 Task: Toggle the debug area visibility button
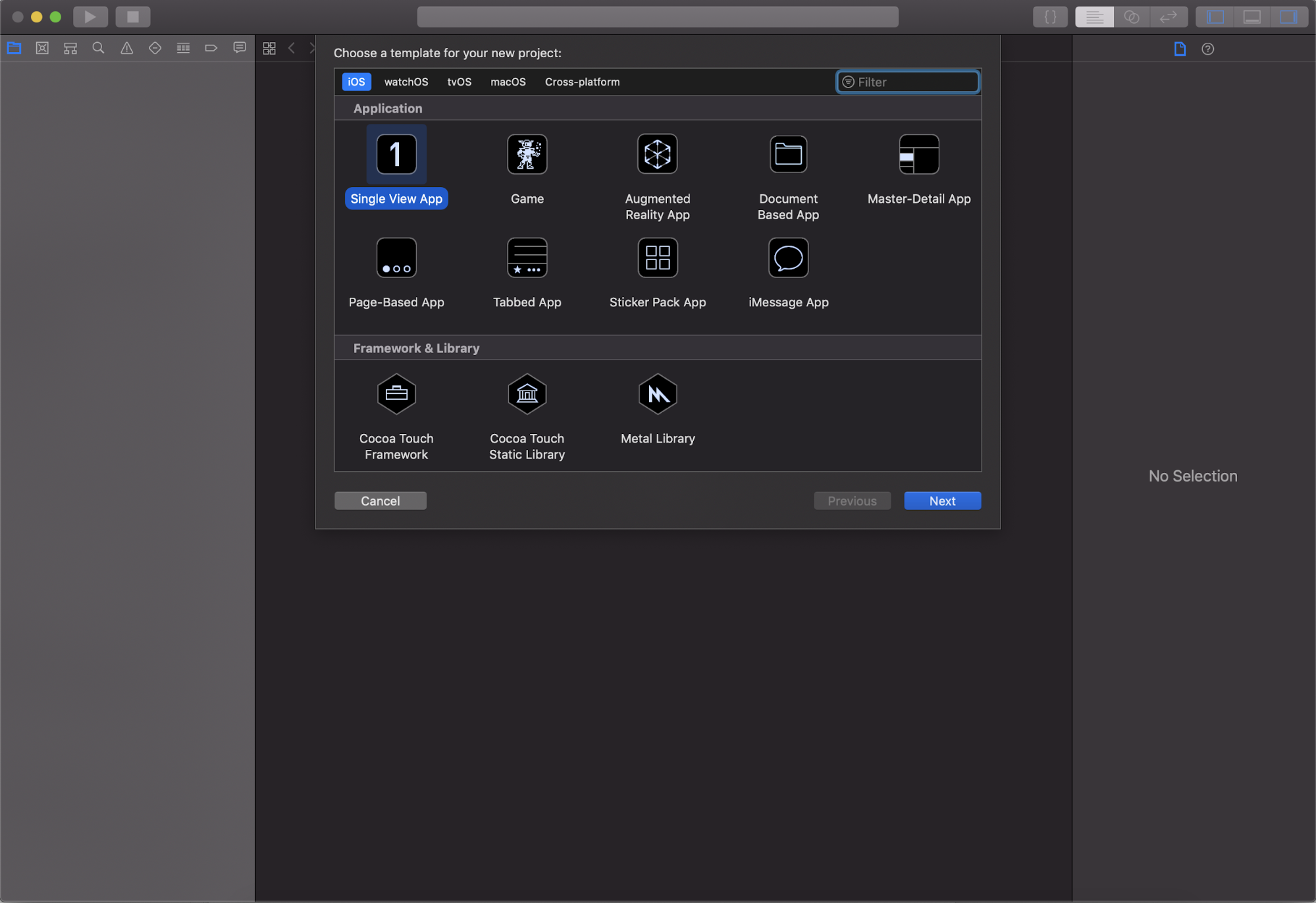[x=1251, y=17]
